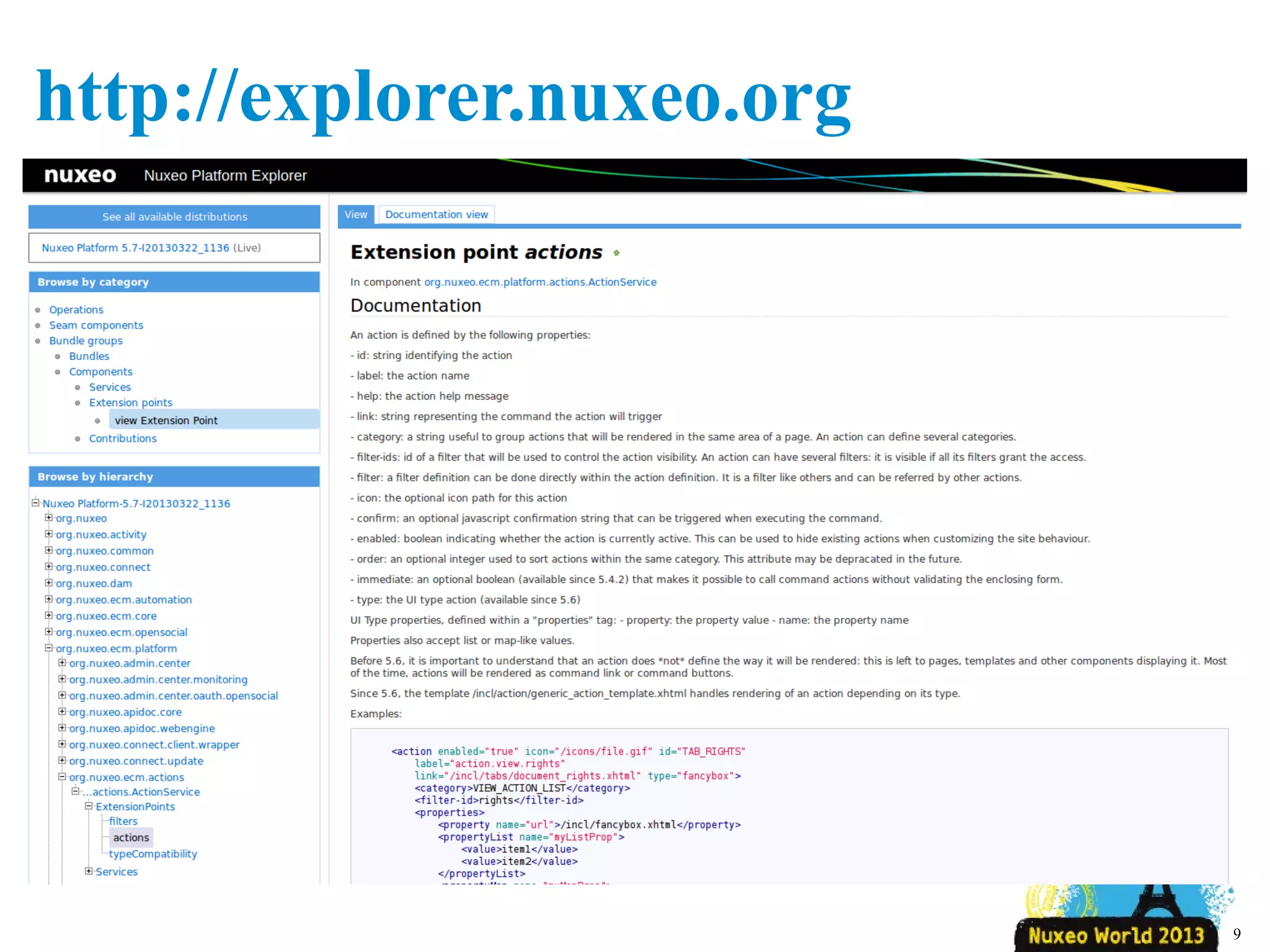Viewport: 1270px width, 952px height.
Task: Open org.nuxeo.ecm.actions tree label
Action: point(127,777)
